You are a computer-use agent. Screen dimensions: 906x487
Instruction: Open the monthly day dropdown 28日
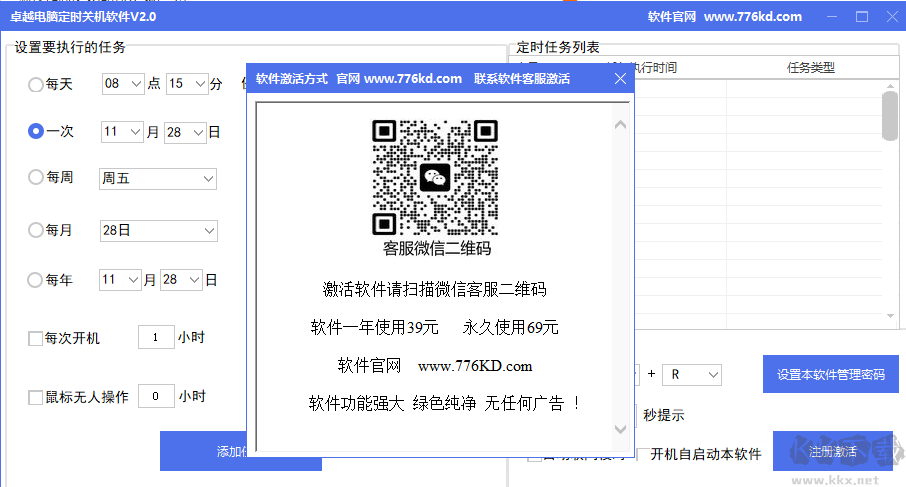pos(158,231)
